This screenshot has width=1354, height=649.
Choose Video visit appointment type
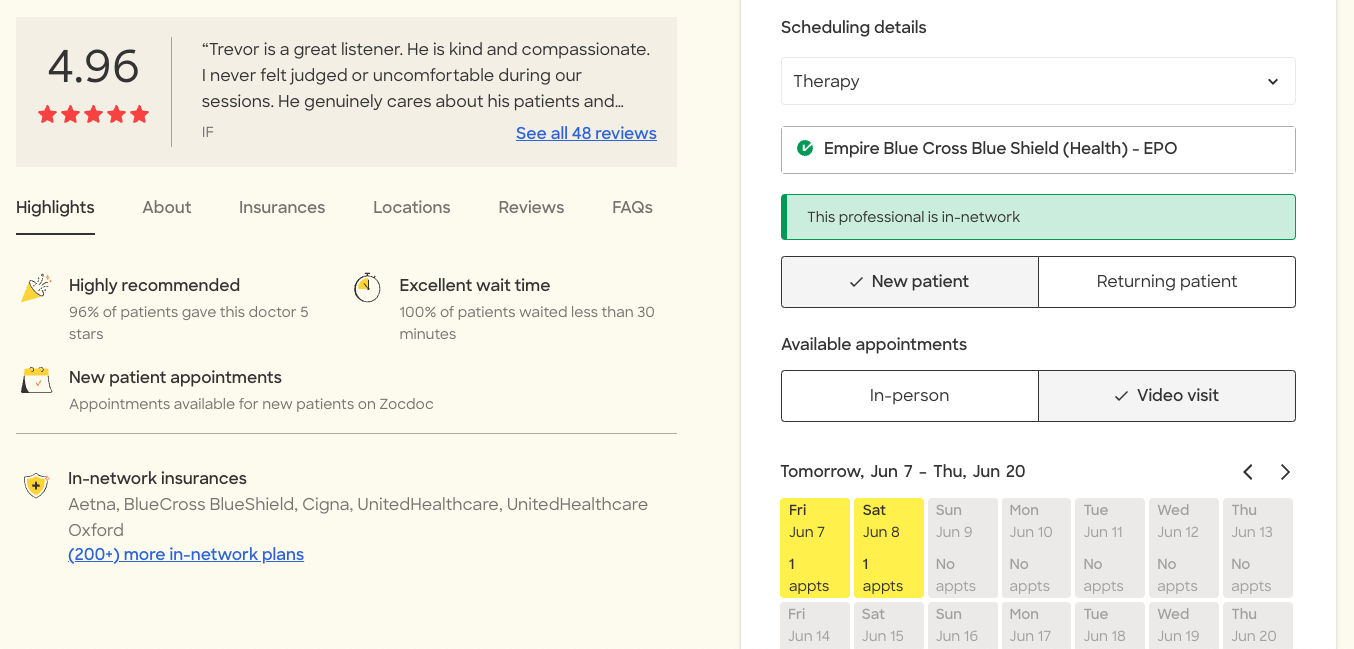[x=1166, y=396]
